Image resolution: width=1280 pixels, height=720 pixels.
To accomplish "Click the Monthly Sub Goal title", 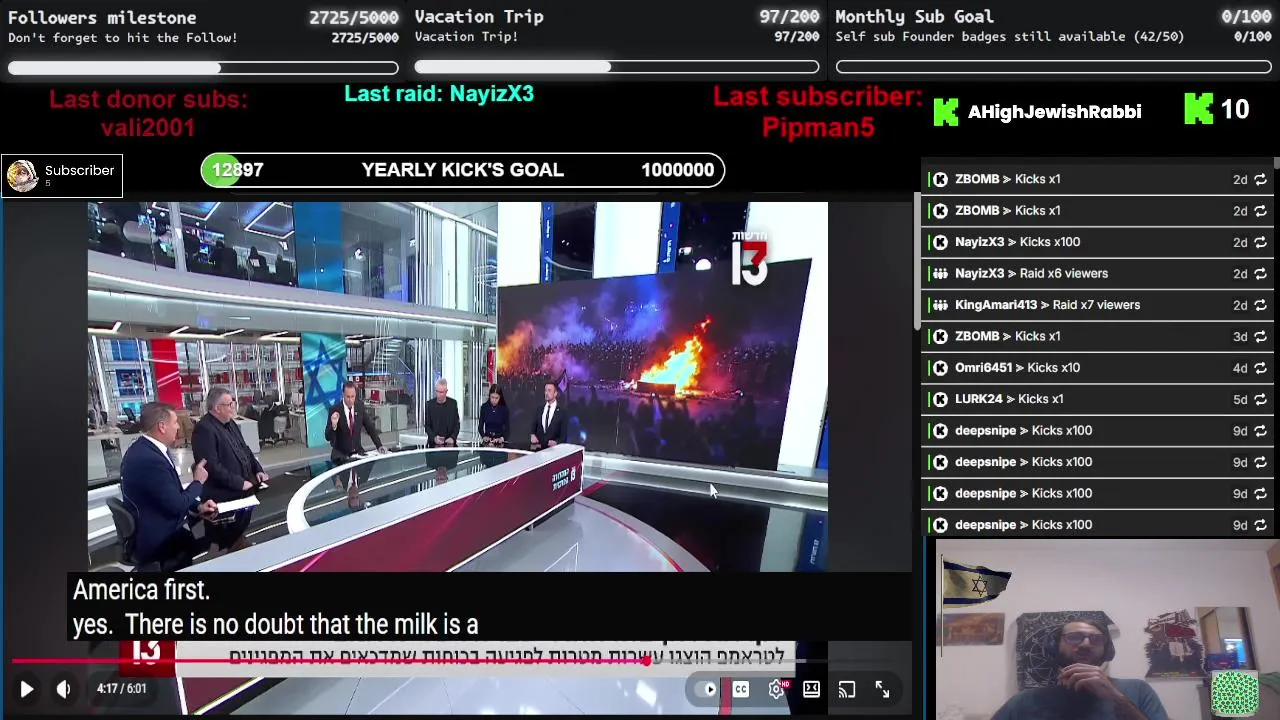I will (x=914, y=17).
